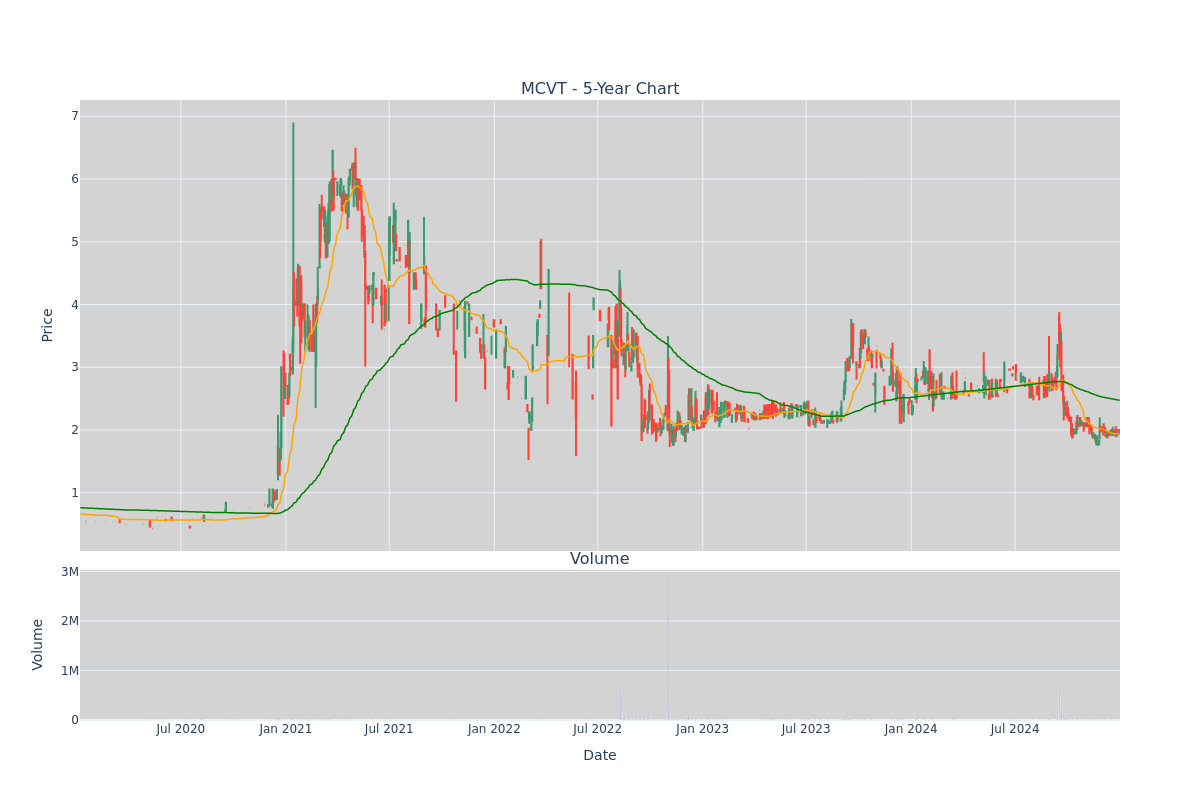The height and width of the screenshot is (800, 1200).
Task: Click the chart title MCVT - 5-Year Chart
Action: [600, 89]
